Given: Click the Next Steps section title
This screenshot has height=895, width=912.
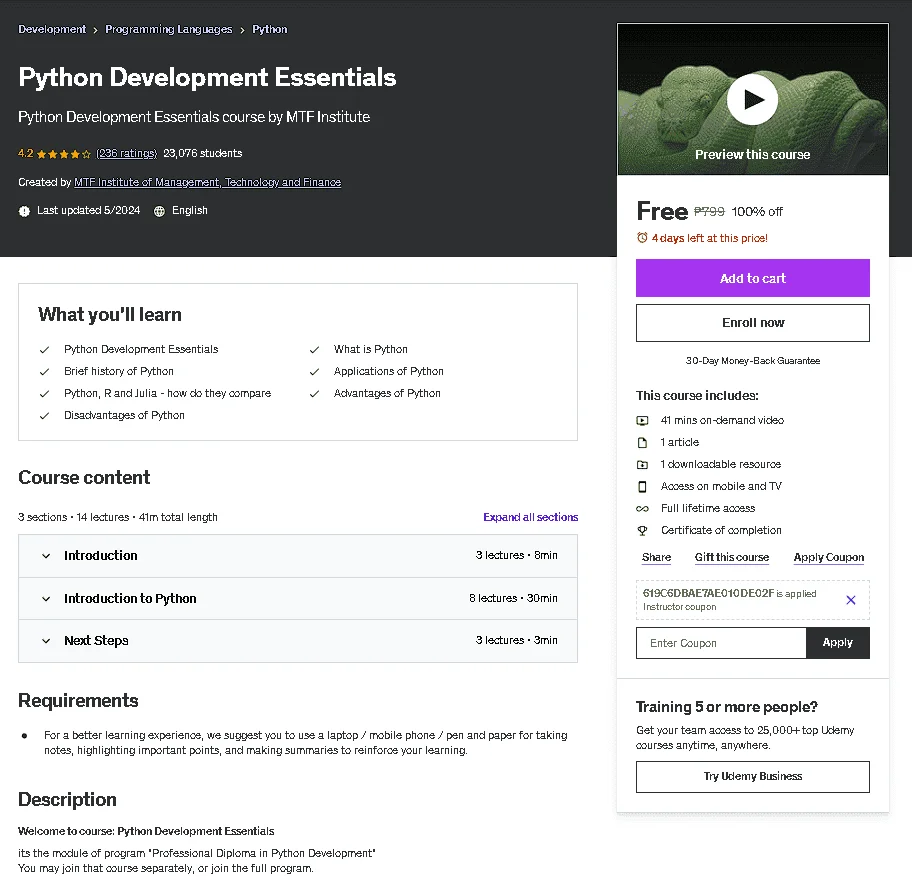Looking at the screenshot, I should tap(97, 640).
